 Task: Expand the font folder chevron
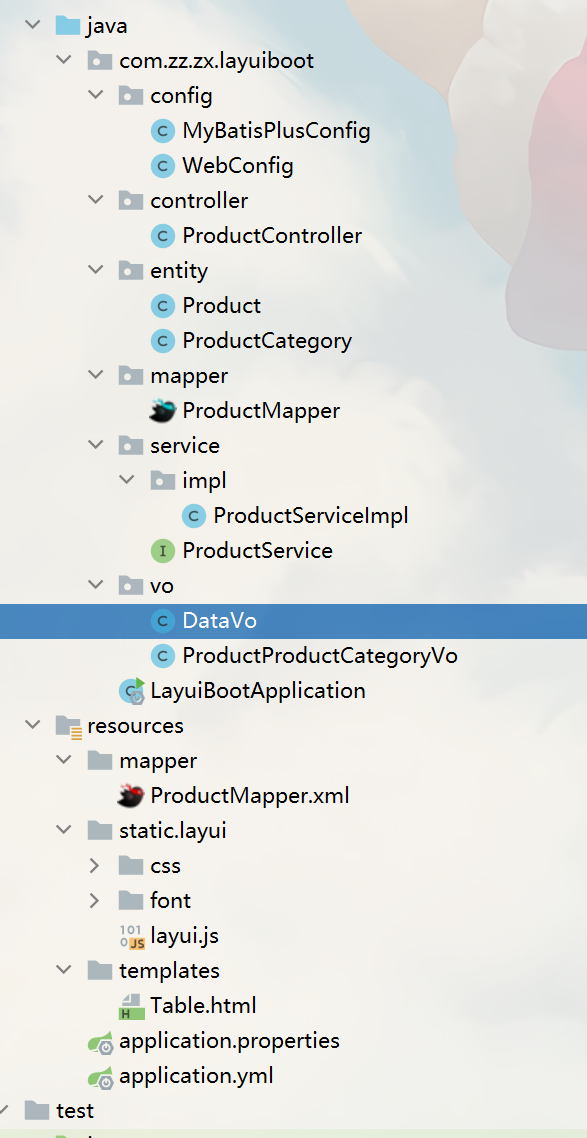(x=95, y=900)
